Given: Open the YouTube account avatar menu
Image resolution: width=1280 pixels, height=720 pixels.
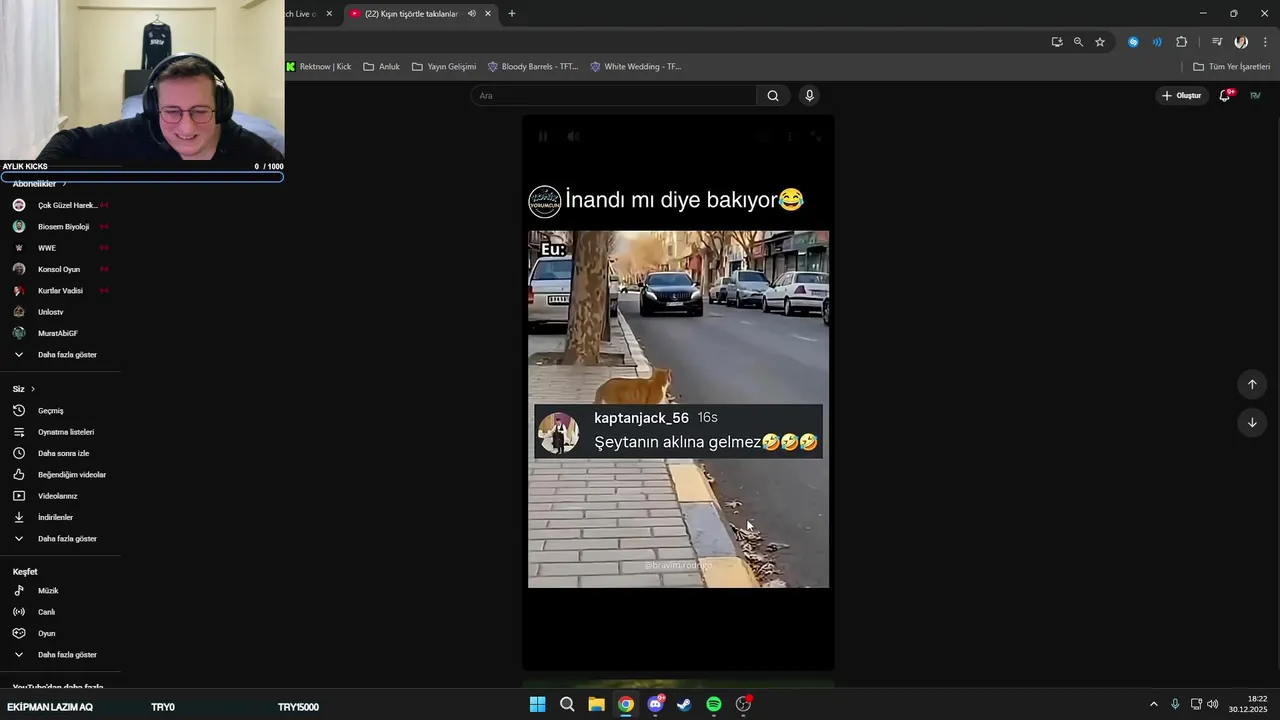Looking at the screenshot, I should pyautogui.click(x=1255, y=96).
